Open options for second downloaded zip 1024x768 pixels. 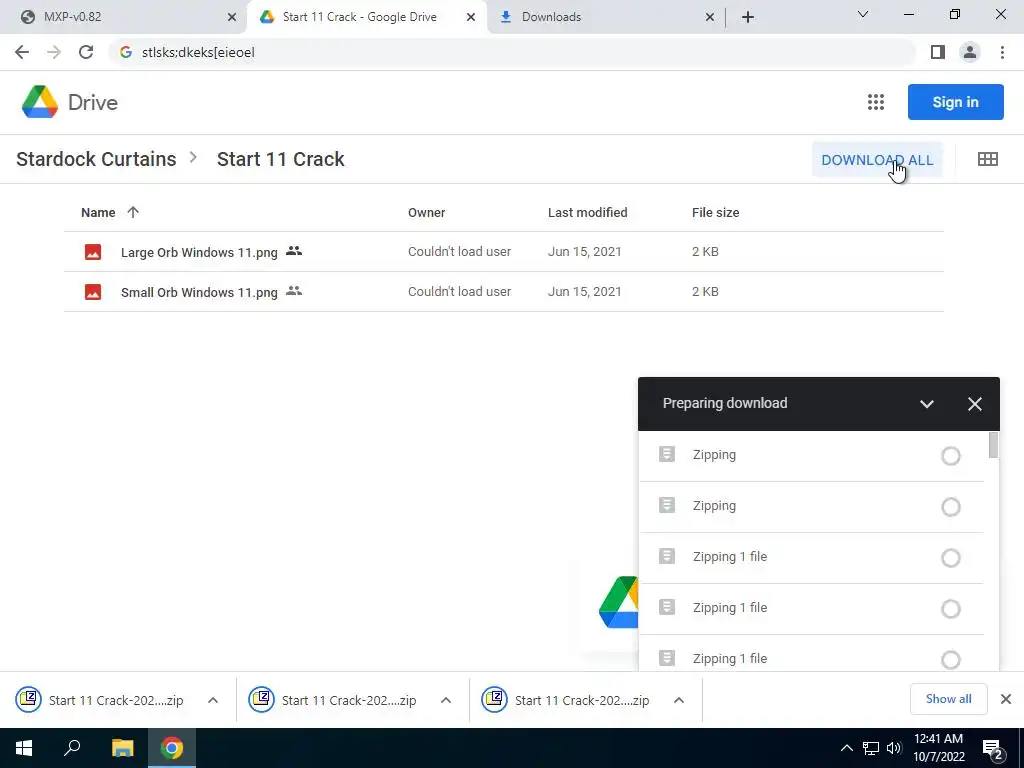446,700
